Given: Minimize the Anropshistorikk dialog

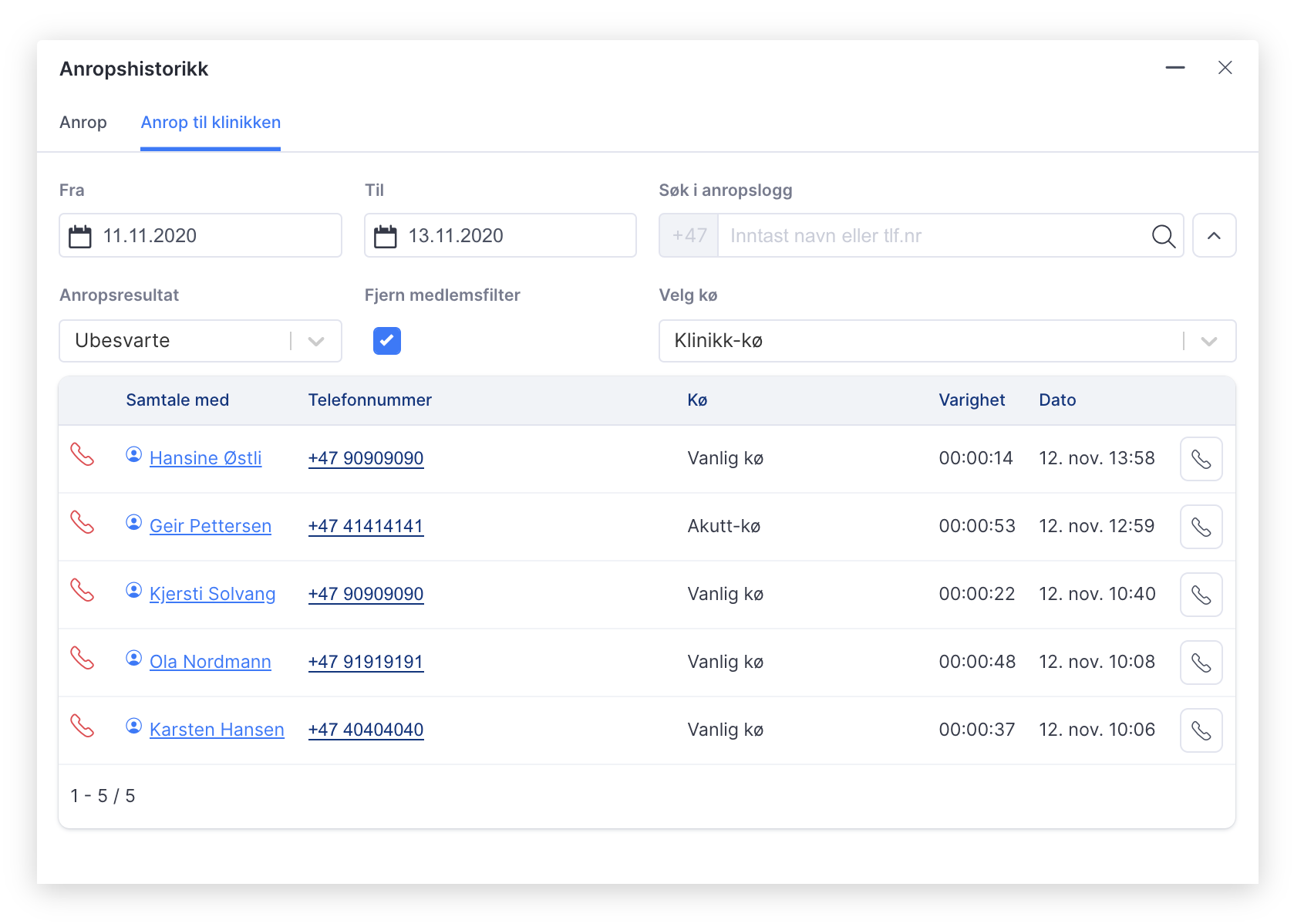Looking at the screenshot, I should coord(1175,68).
